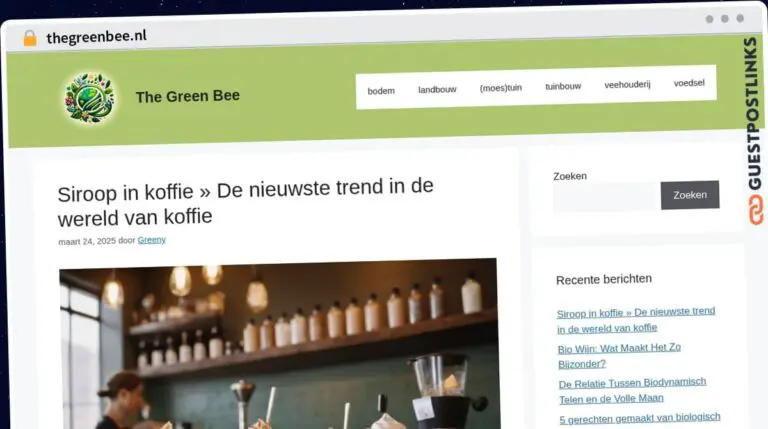
Task: Open De Relatie Tussen Biodynamisch Telen link
Action: pos(632,390)
